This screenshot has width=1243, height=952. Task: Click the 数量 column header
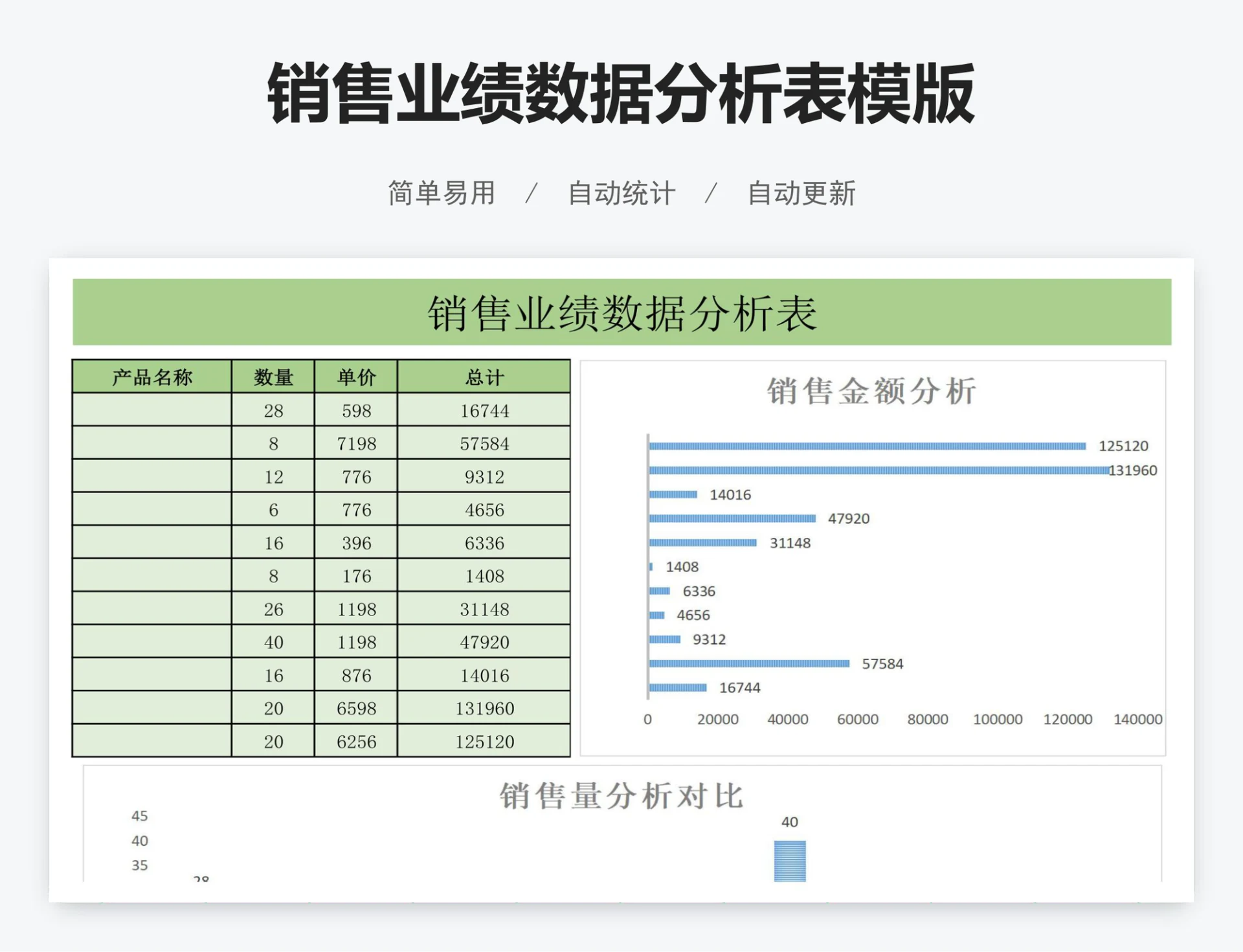pos(272,375)
